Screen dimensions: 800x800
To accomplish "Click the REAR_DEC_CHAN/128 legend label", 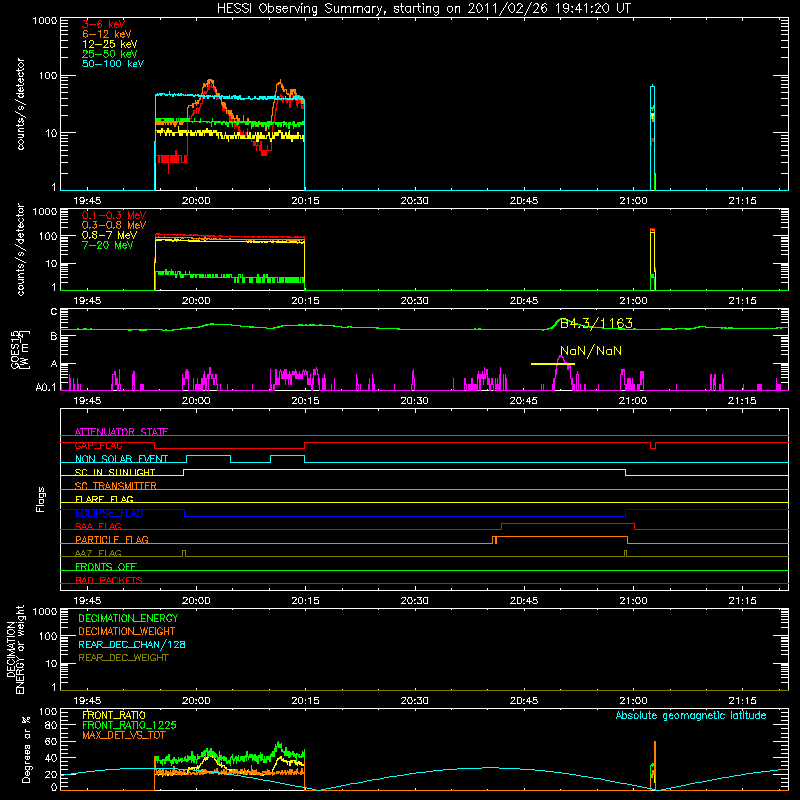I will click(x=132, y=645).
